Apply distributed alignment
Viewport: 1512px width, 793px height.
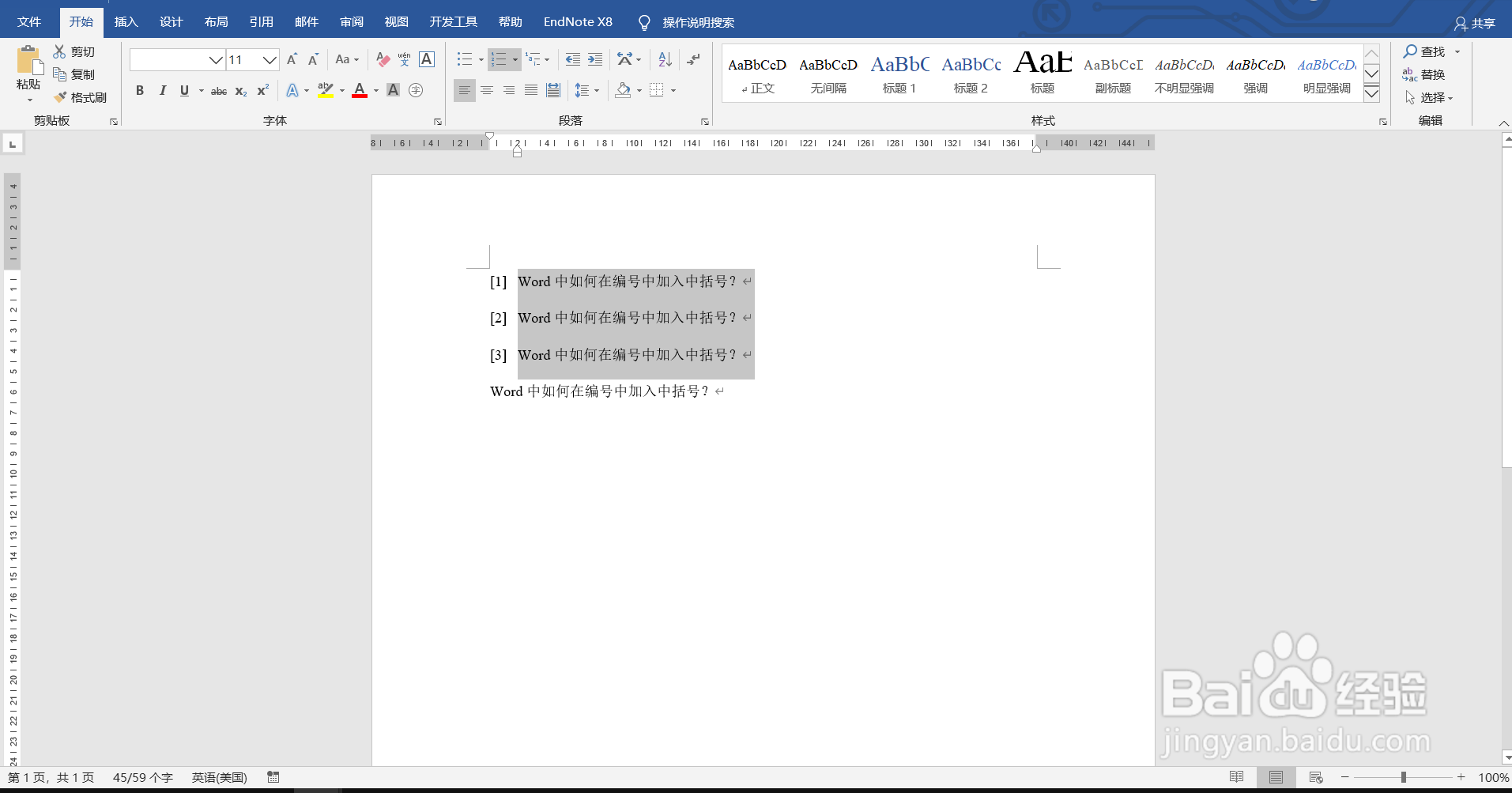(x=553, y=90)
